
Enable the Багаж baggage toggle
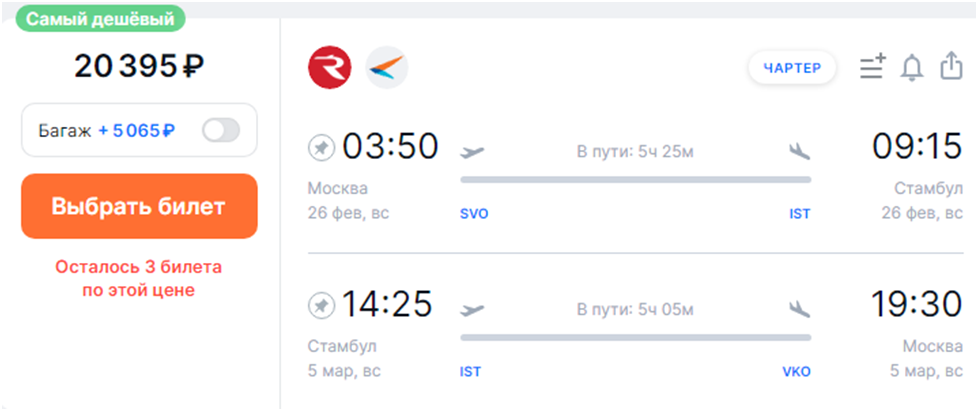[220, 130]
